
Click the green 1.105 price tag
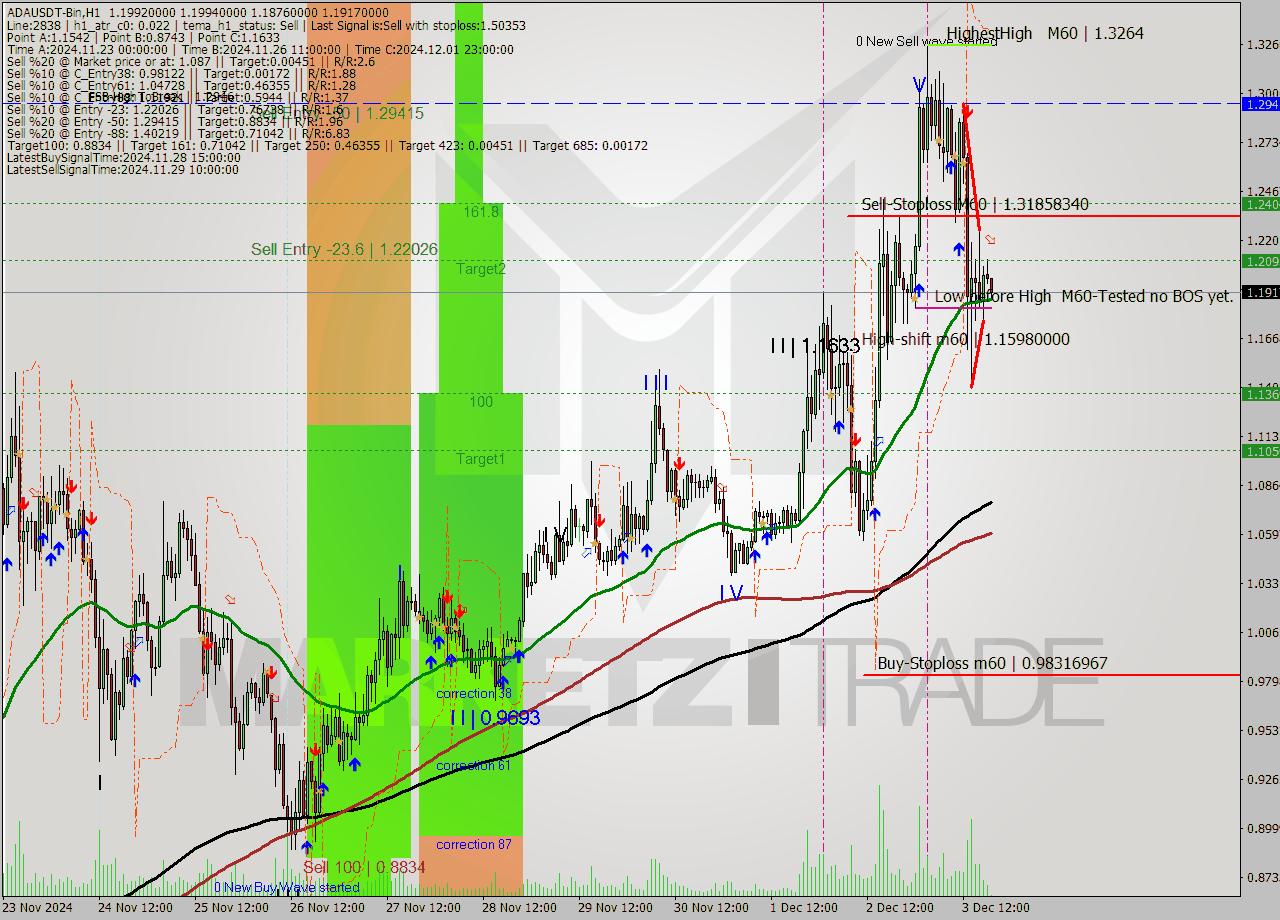coord(1260,451)
